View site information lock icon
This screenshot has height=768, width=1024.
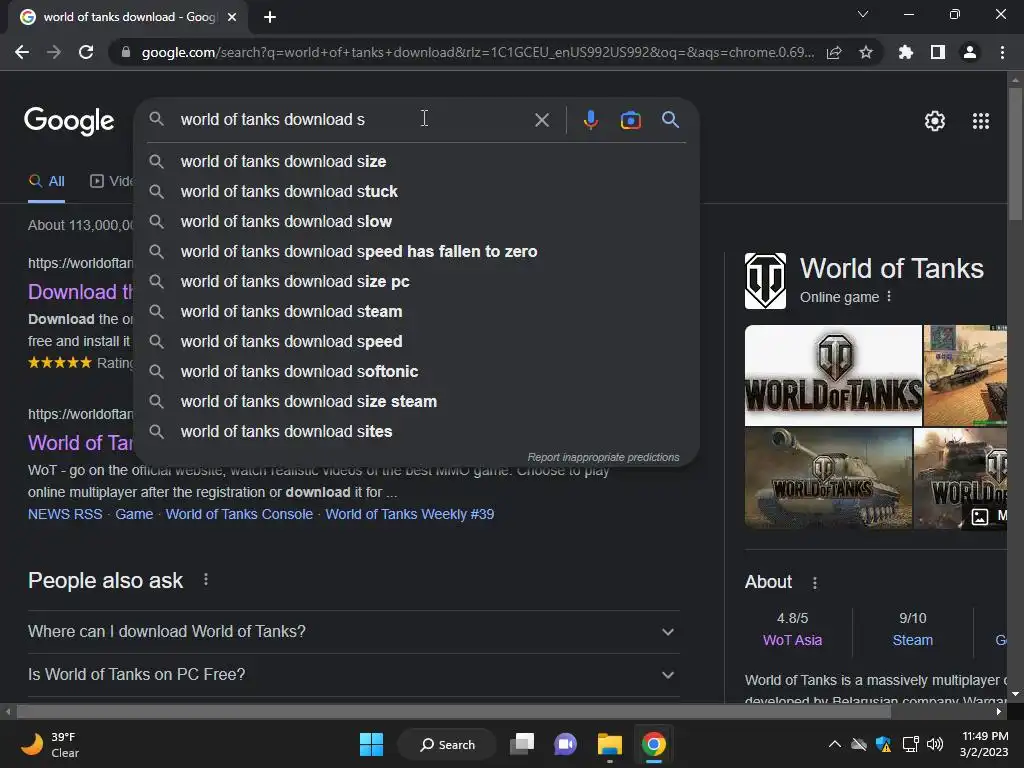click(126, 52)
